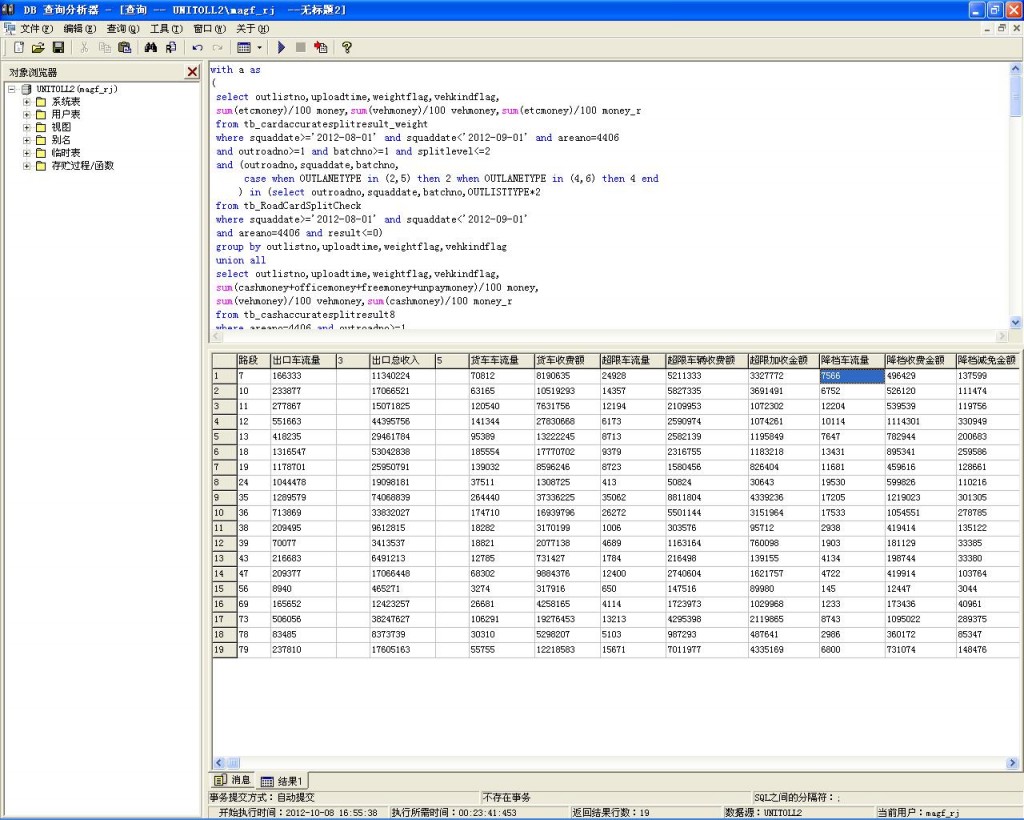The height and width of the screenshot is (820, 1024).
Task: Click the Find binoculars icon
Action: coord(151,47)
